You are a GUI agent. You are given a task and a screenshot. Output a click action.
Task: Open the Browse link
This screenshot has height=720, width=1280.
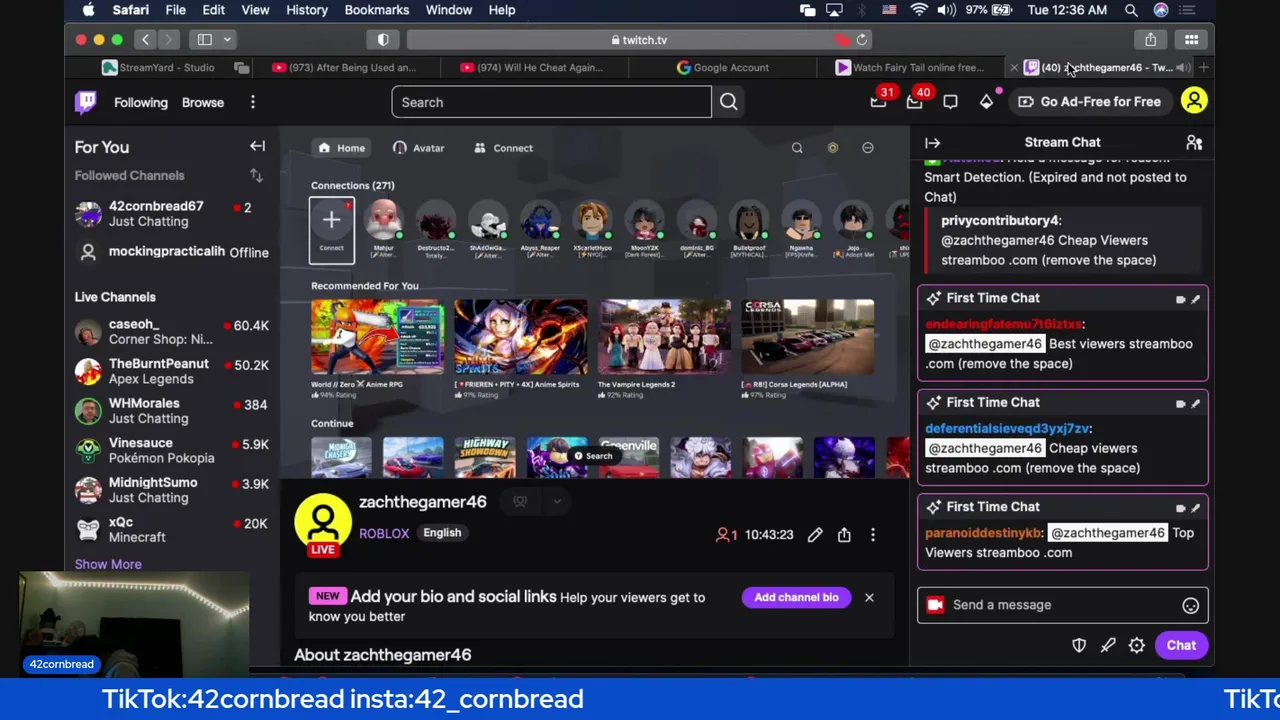pos(203,102)
